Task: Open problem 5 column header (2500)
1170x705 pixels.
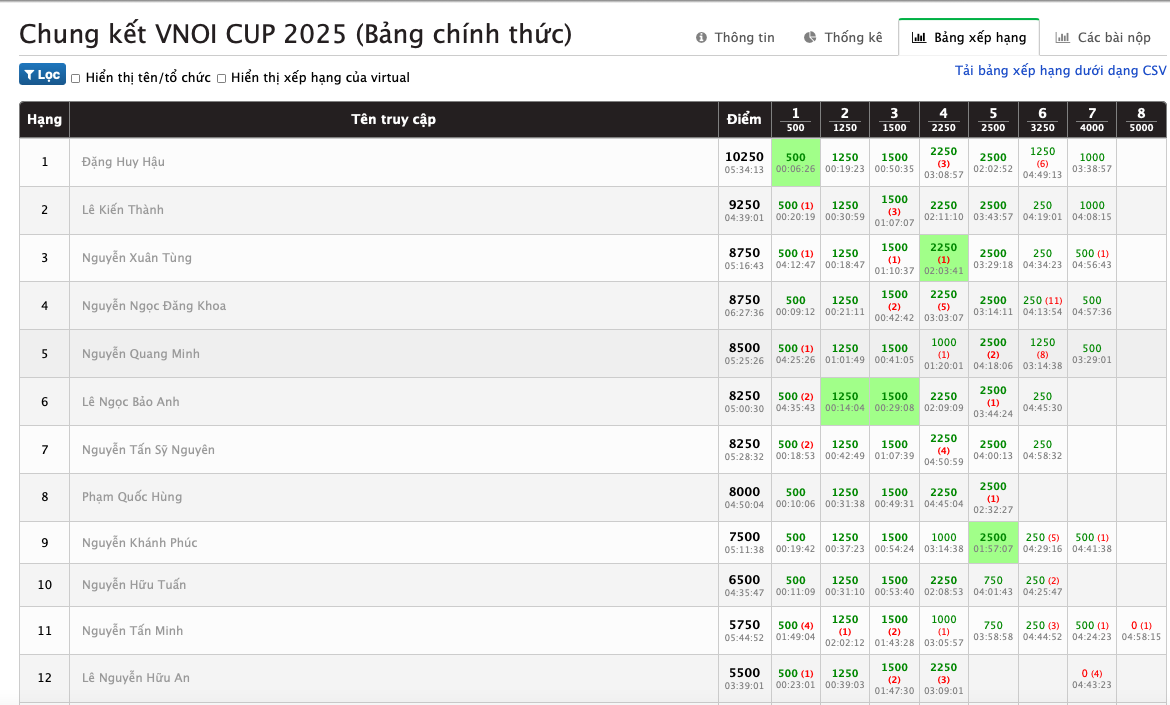Action: click(x=993, y=119)
